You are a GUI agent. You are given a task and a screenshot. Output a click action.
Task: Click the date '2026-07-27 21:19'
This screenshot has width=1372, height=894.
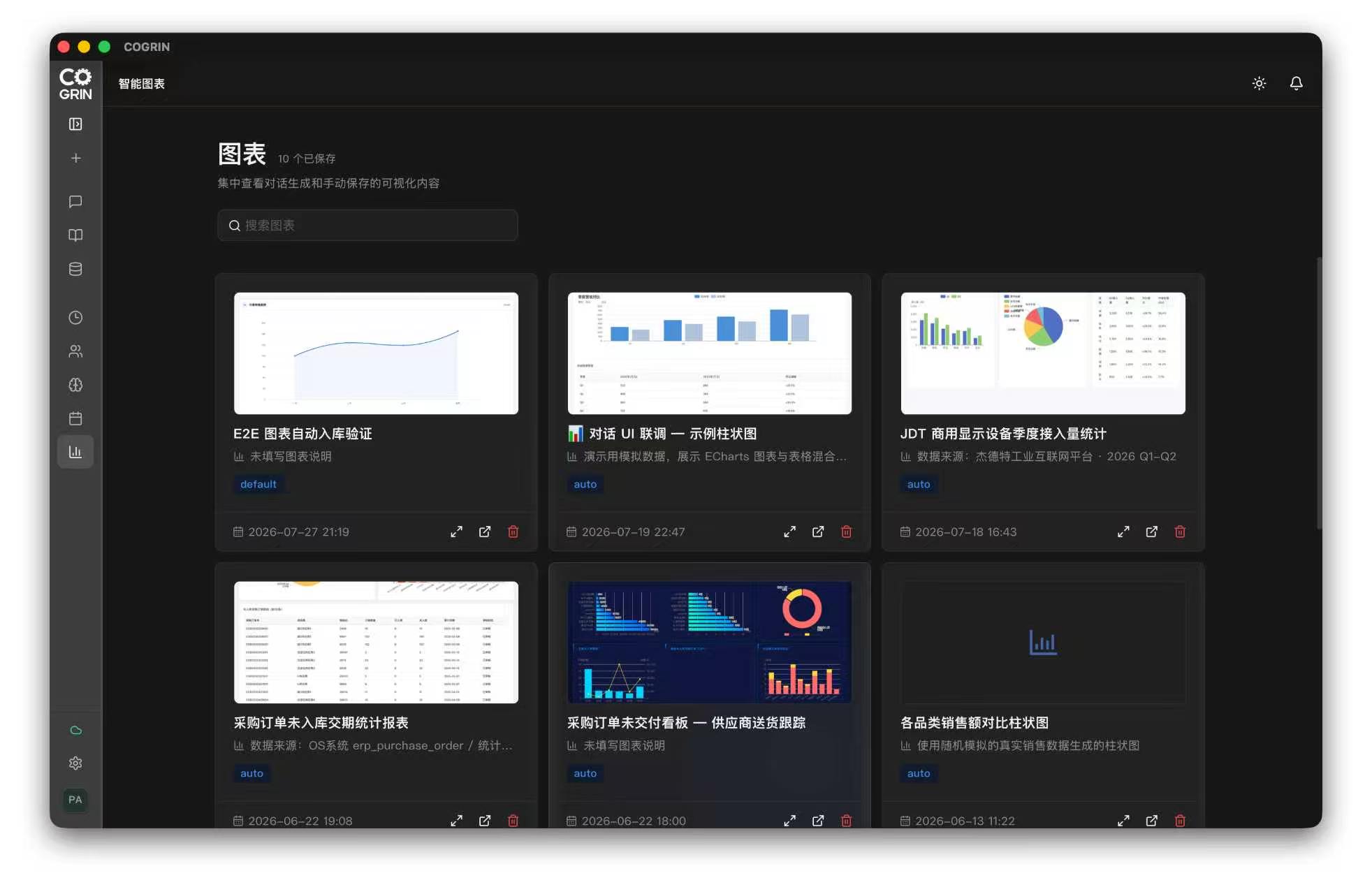point(298,532)
